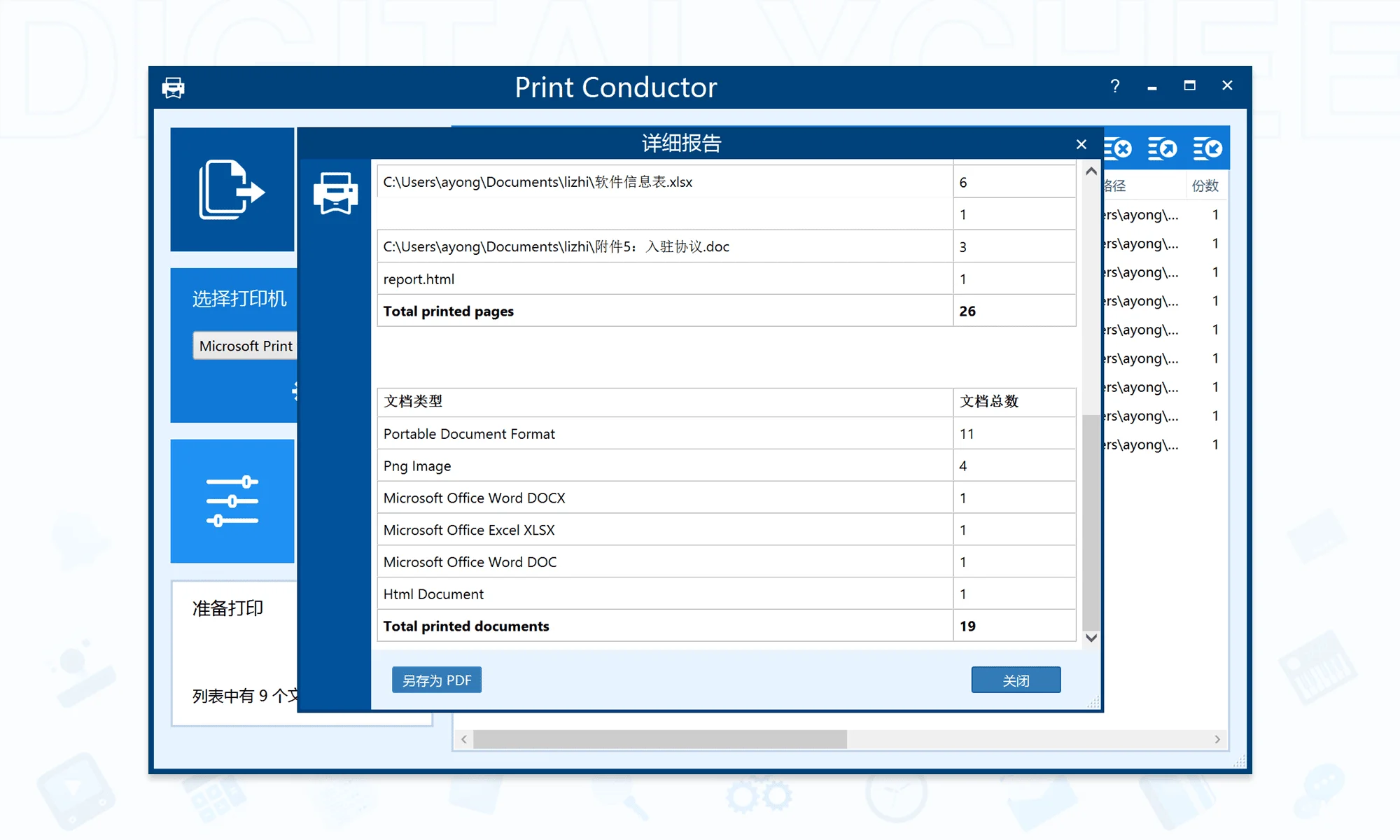Click the 份数 column header

click(1205, 185)
